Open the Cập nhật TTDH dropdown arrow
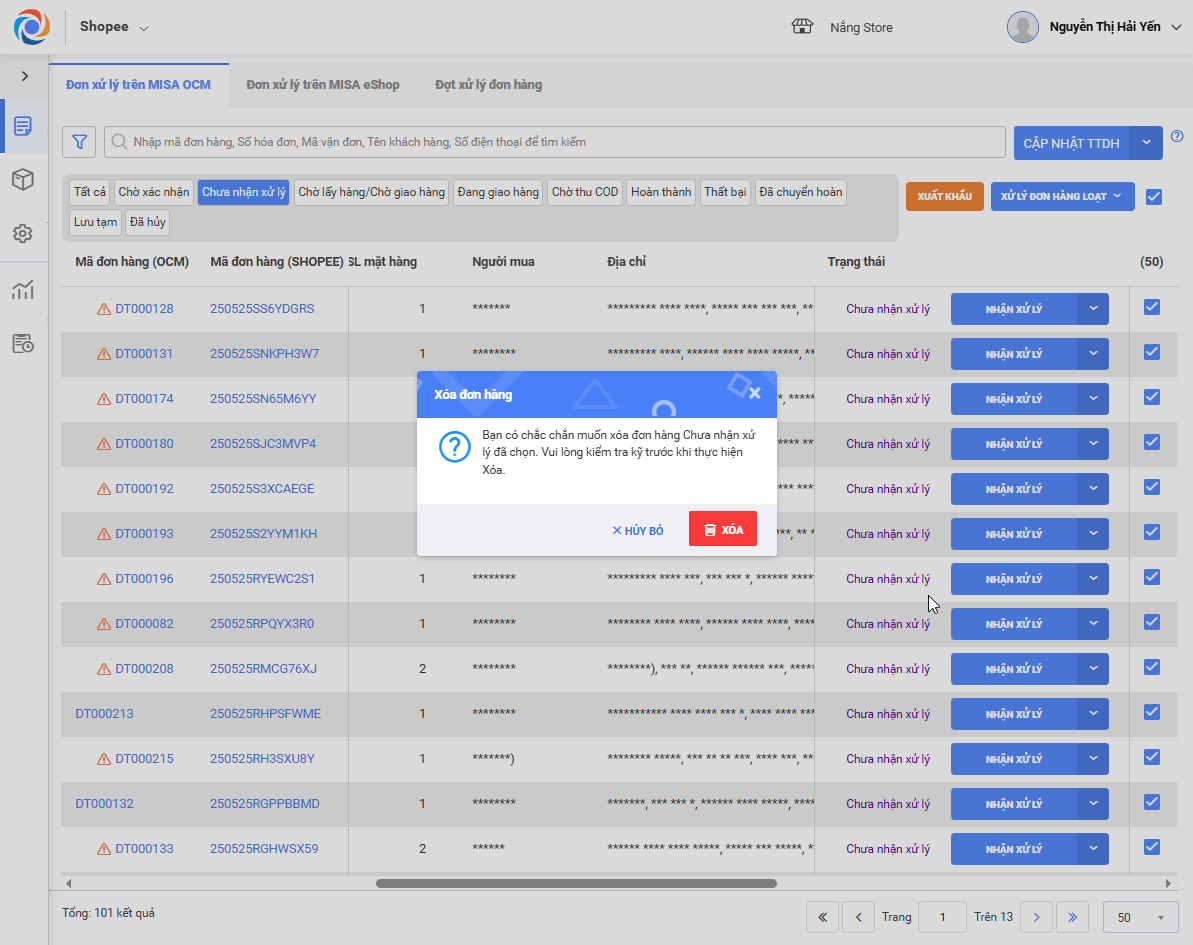Image resolution: width=1193 pixels, height=945 pixels. click(x=1146, y=143)
